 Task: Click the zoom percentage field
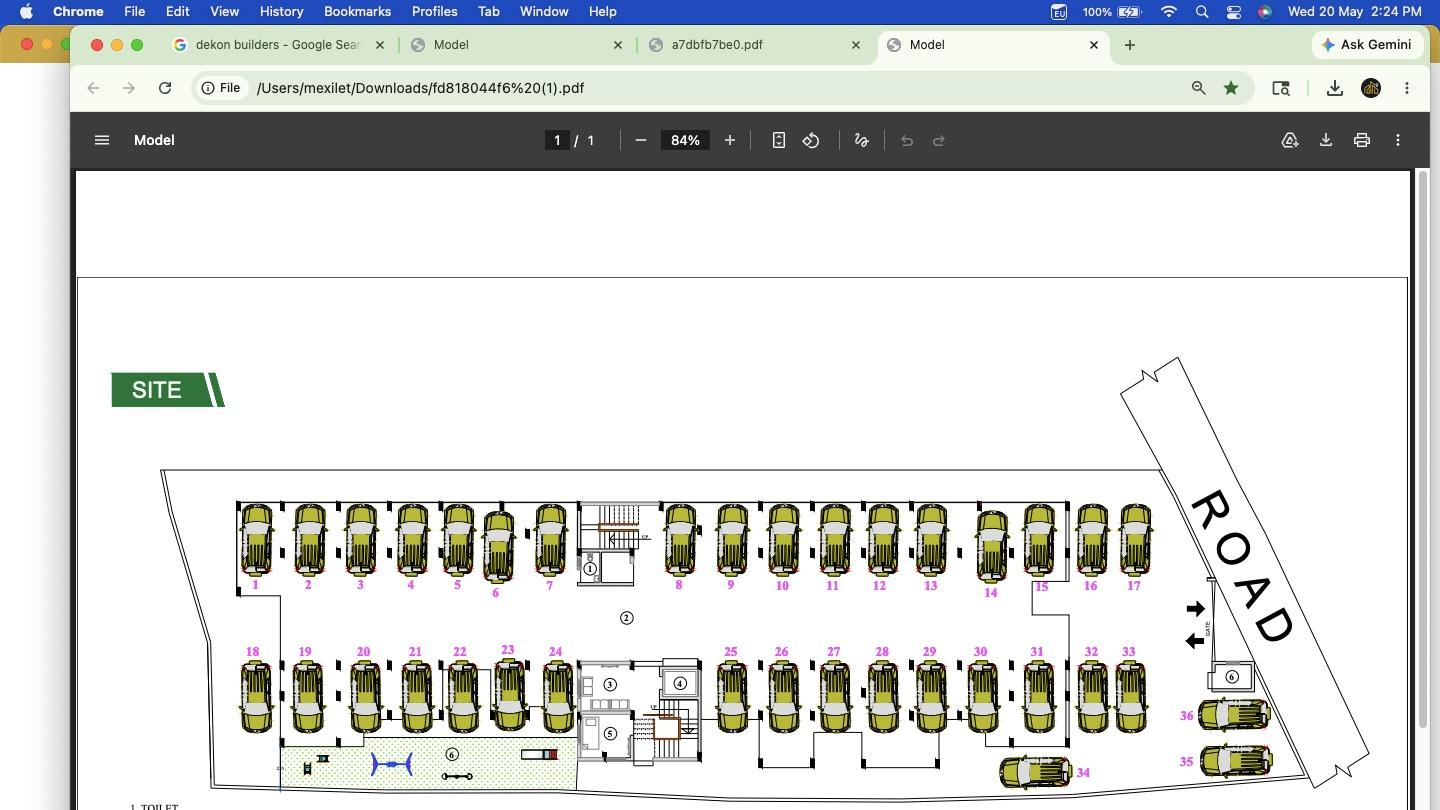pyautogui.click(x=685, y=140)
